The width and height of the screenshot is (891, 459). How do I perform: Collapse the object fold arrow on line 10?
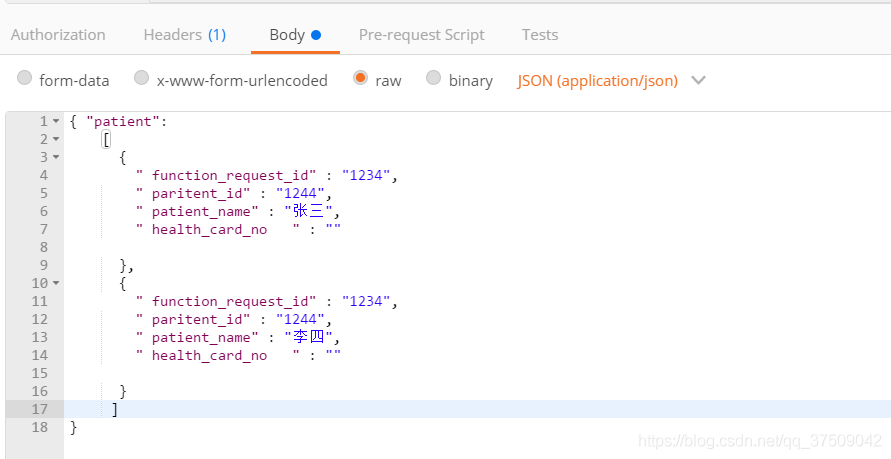(x=56, y=283)
